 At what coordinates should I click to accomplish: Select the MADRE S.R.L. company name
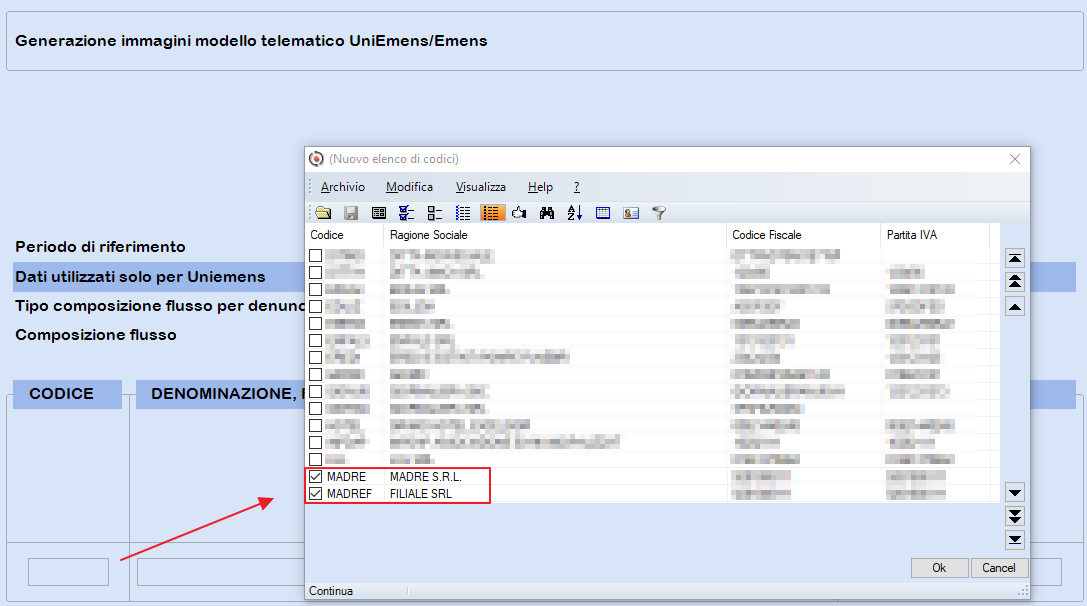(x=426, y=477)
